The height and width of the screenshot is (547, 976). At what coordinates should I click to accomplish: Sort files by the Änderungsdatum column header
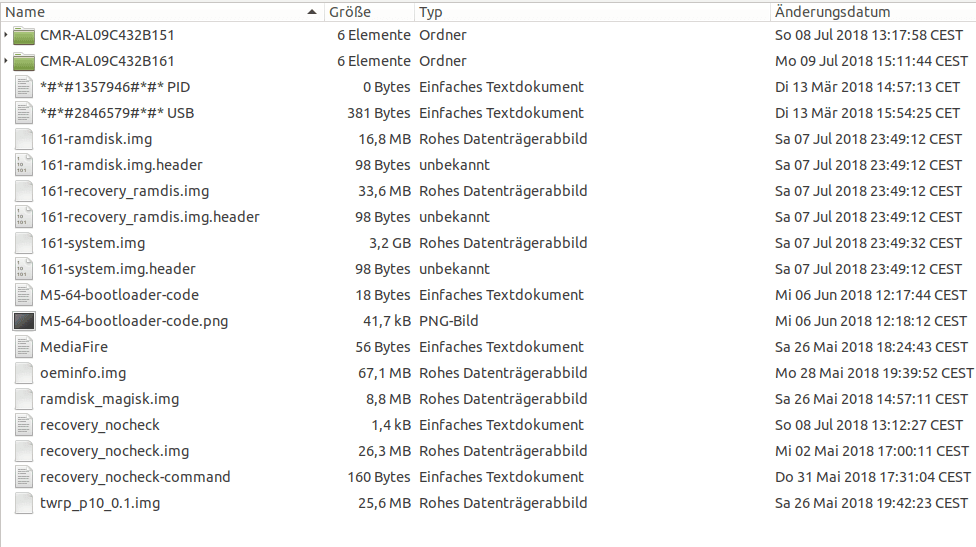pos(873,12)
